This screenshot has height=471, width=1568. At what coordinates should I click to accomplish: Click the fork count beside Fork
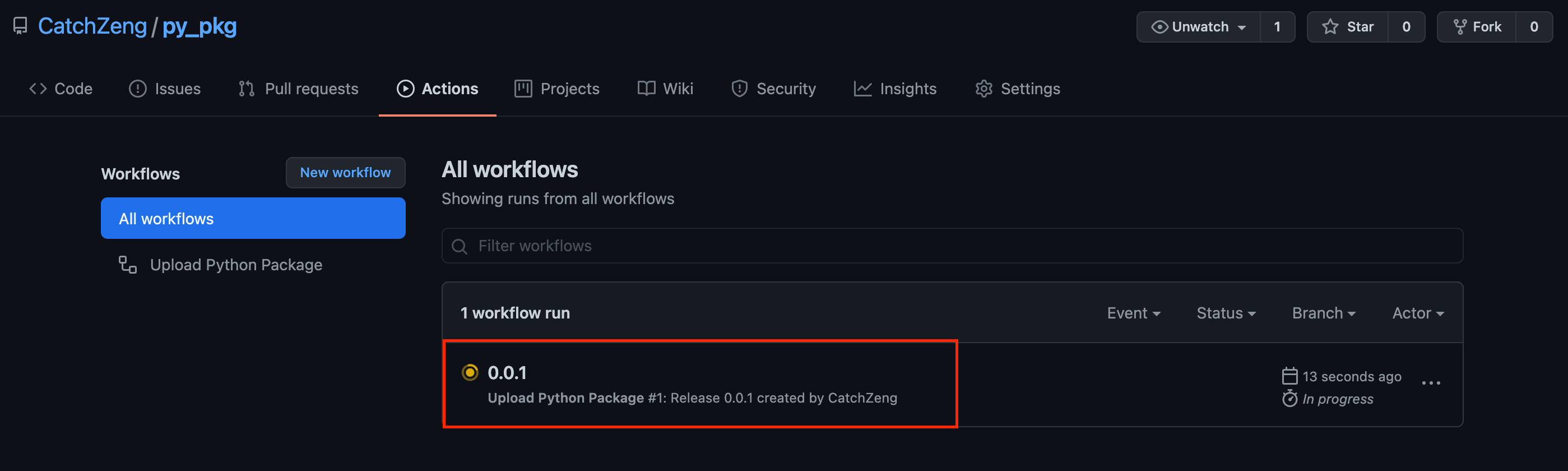[1534, 27]
